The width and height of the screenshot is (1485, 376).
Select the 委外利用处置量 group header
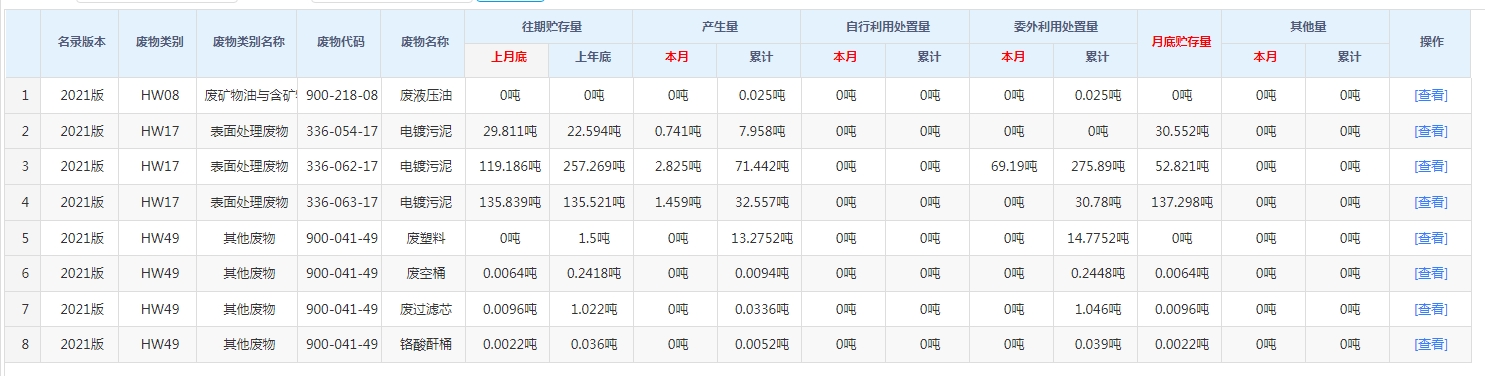[x=1054, y=26]
